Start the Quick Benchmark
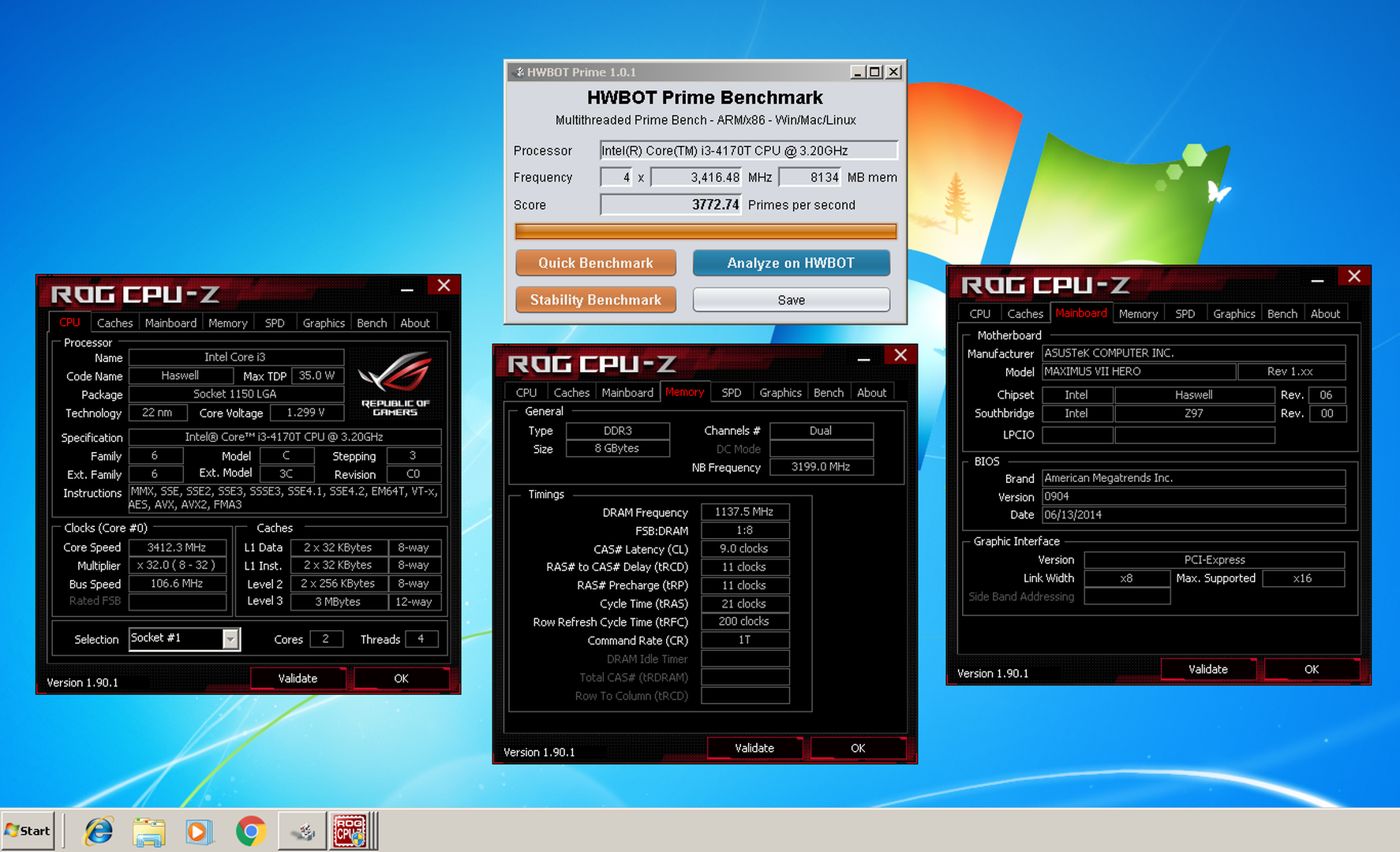 tap(596, 263)
